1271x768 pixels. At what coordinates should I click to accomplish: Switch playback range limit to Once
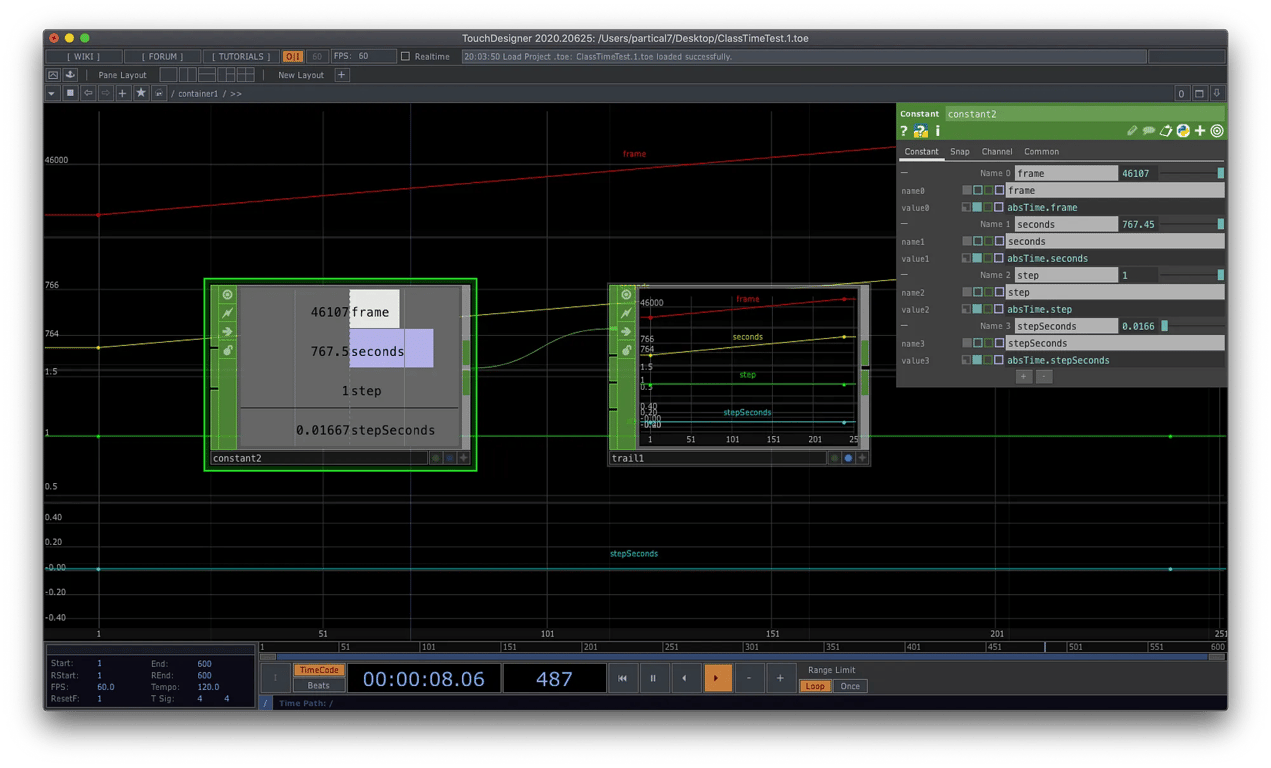(849, 686)
